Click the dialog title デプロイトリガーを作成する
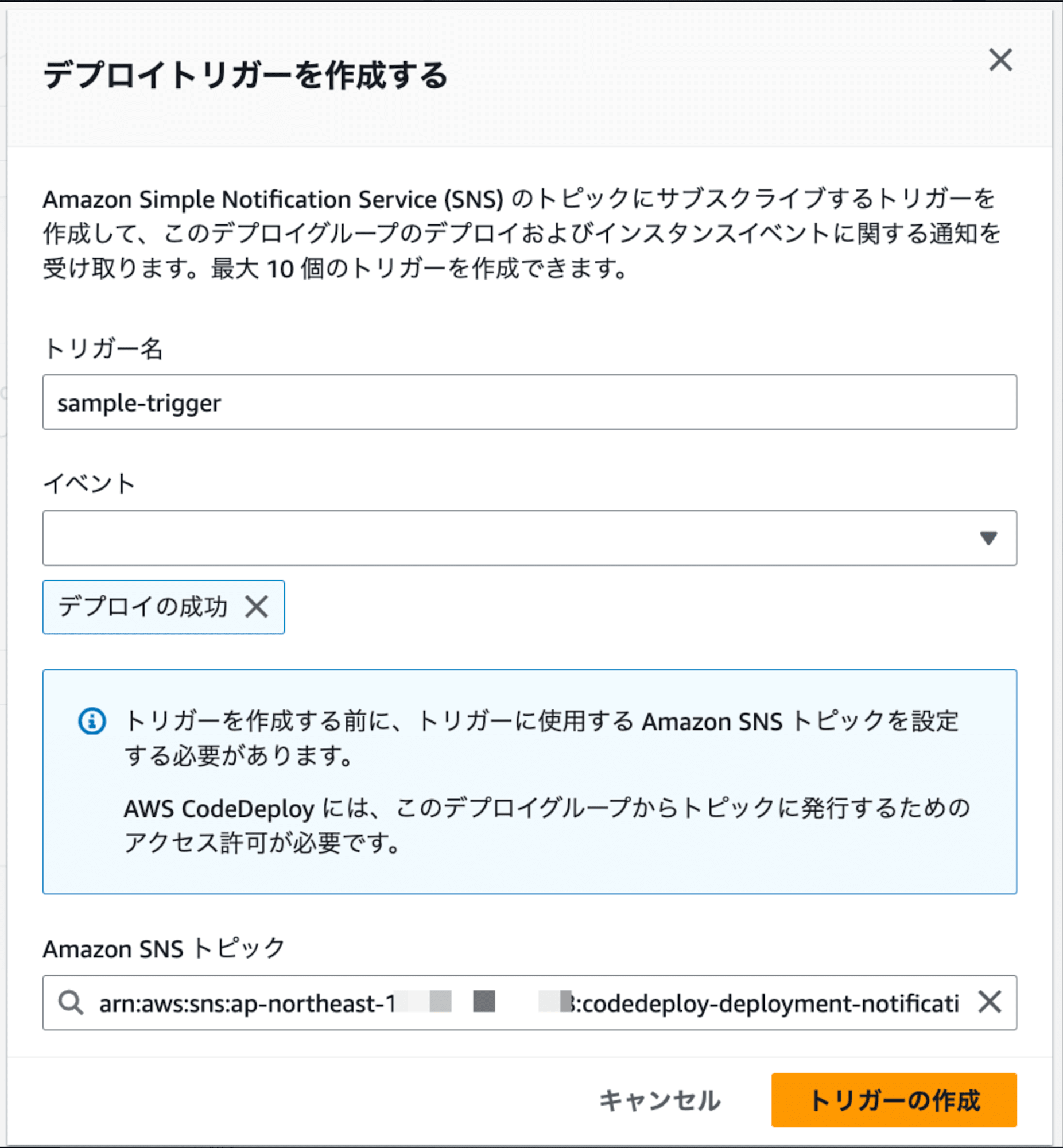 coord(246,75)
